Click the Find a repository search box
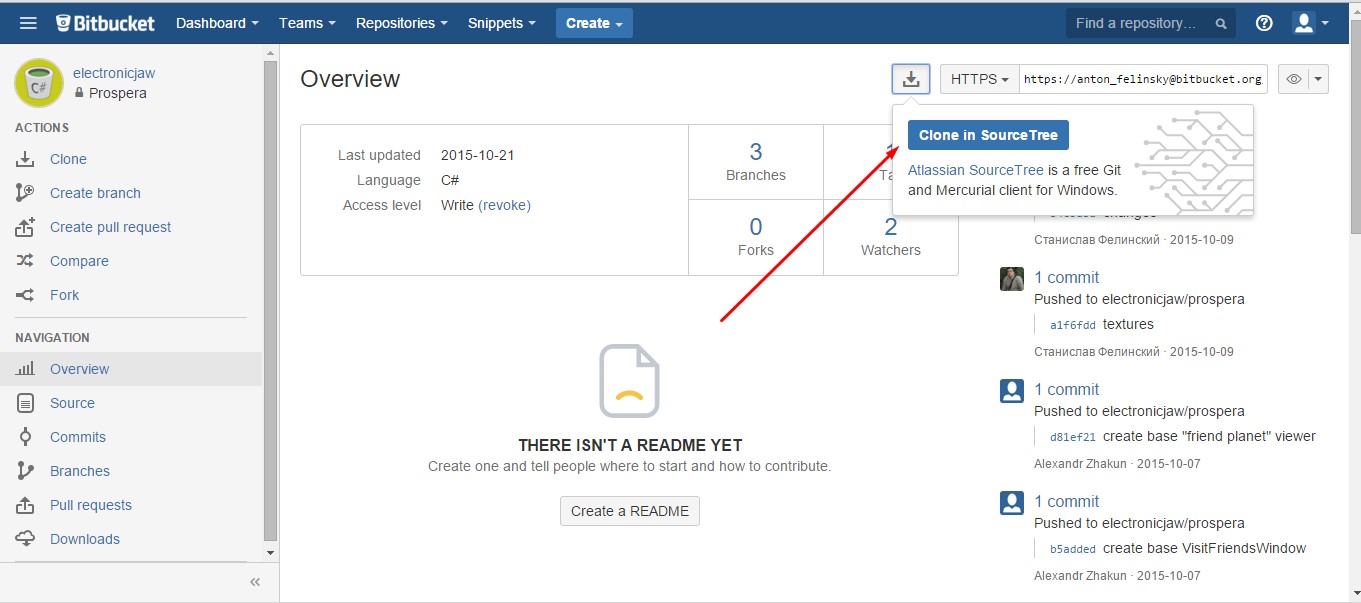The height and width of the screenshot is (603, 1361). pos(1150,23)
